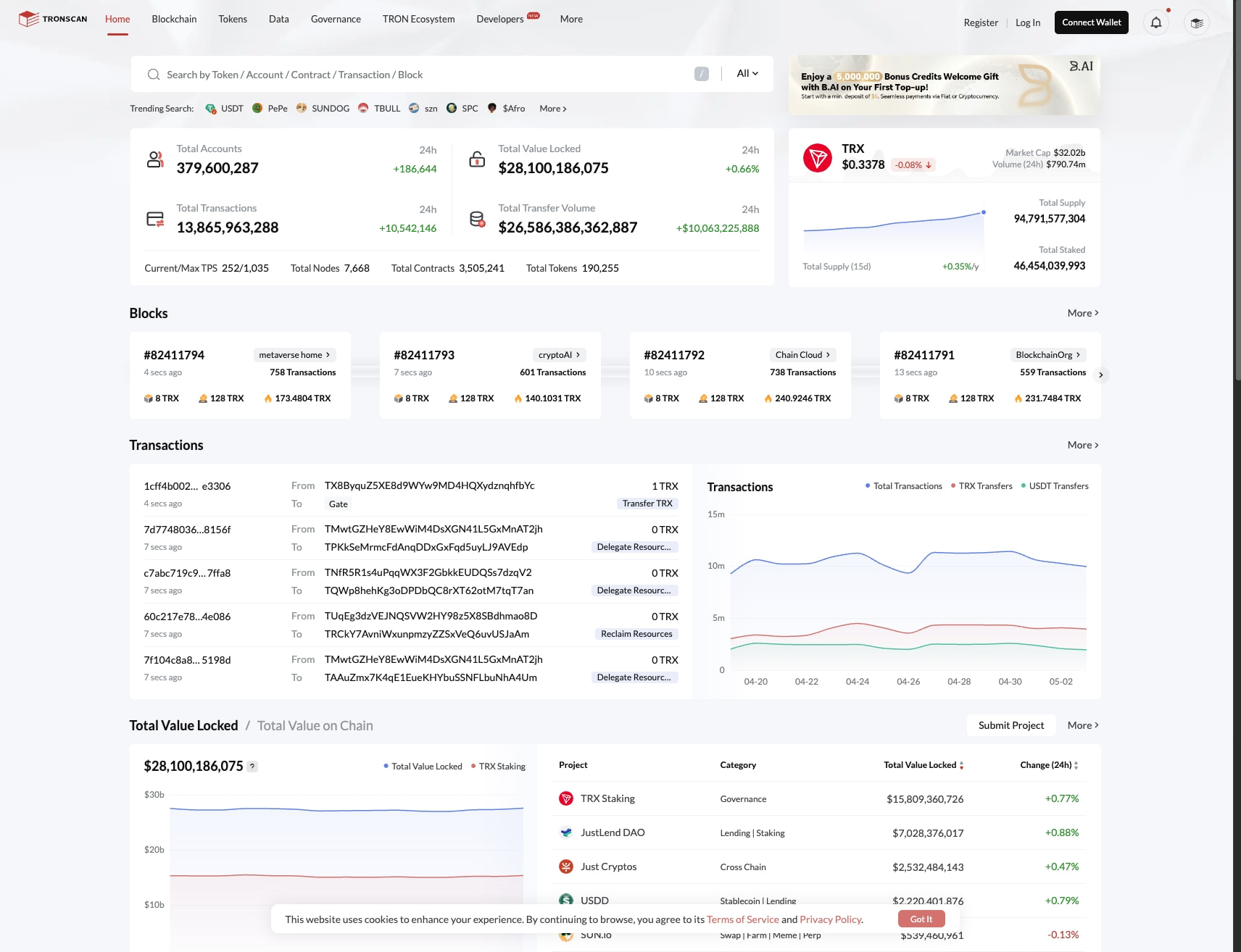Click the flame burn icon on block #82411794
This screenshot has height=952, width=1241.
268,398
